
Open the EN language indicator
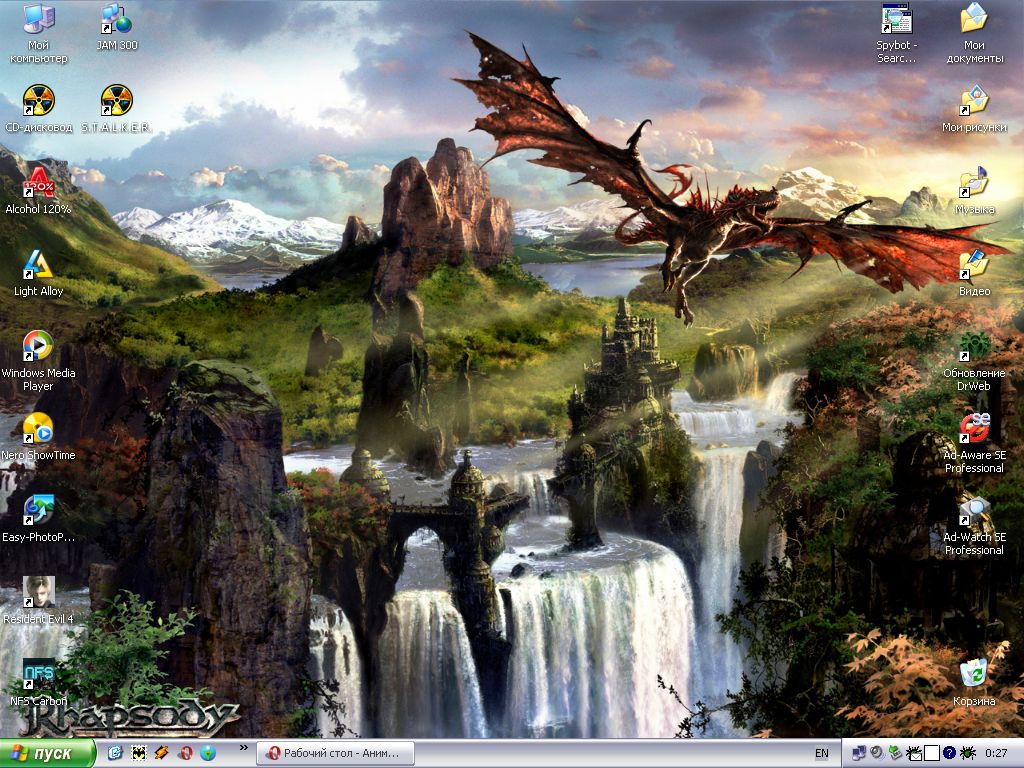tap(822, 754)
